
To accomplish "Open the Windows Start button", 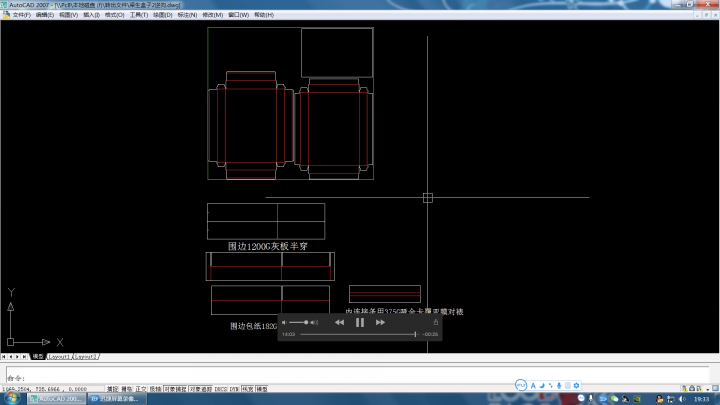I will (x=11, y=398).
